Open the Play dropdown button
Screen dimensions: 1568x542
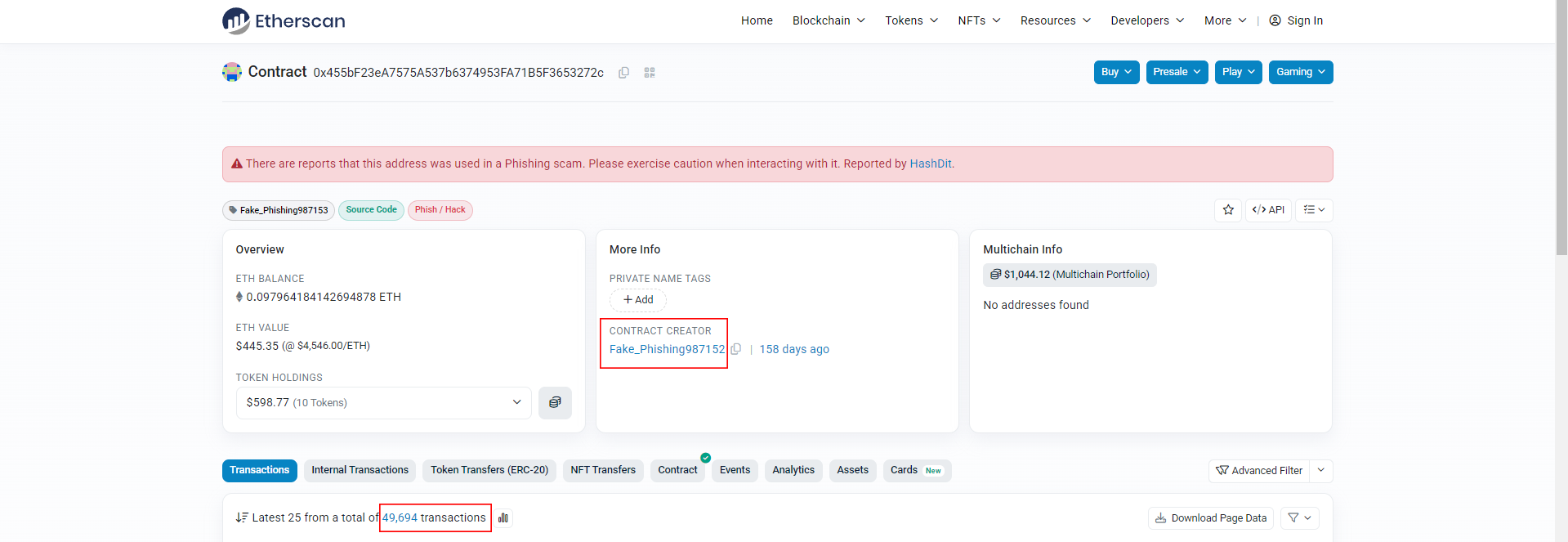click(1238, 72)
